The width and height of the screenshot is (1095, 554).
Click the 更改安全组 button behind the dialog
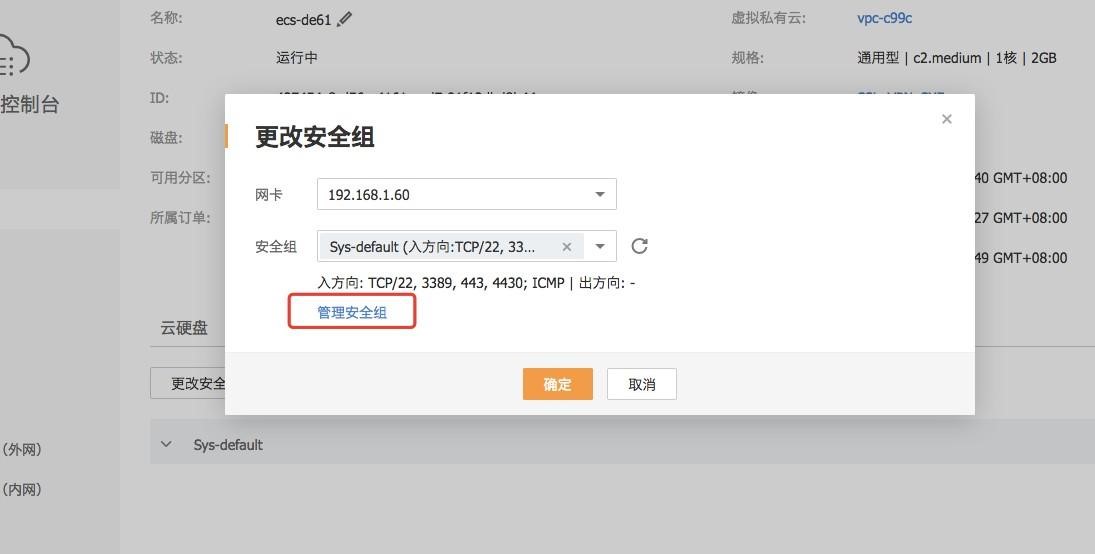tap(188, 384)
